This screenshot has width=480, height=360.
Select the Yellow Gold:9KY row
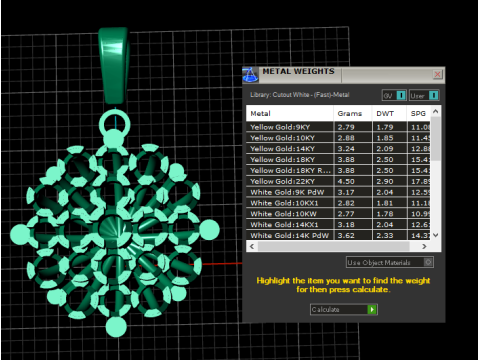tap(338, 127)
